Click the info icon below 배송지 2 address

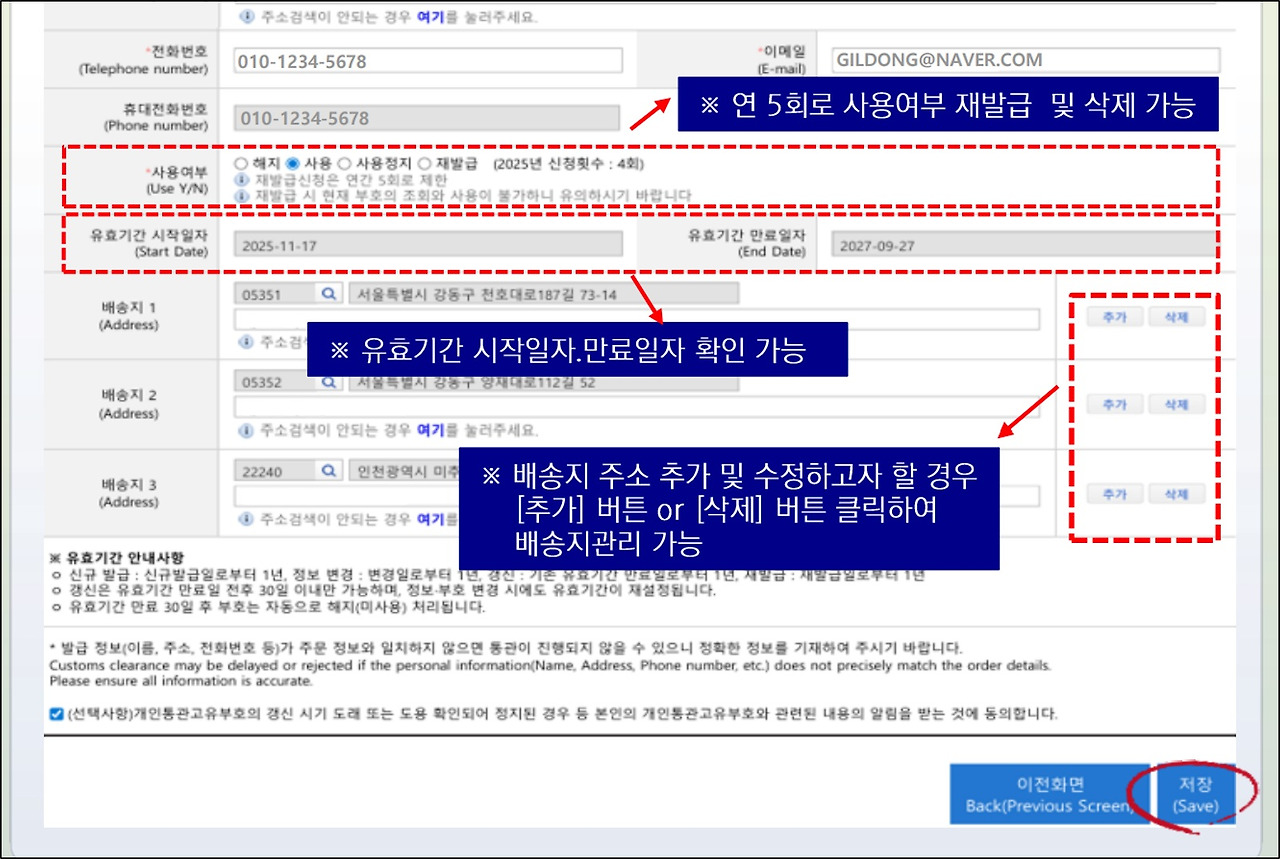click(x=245, y=431)
